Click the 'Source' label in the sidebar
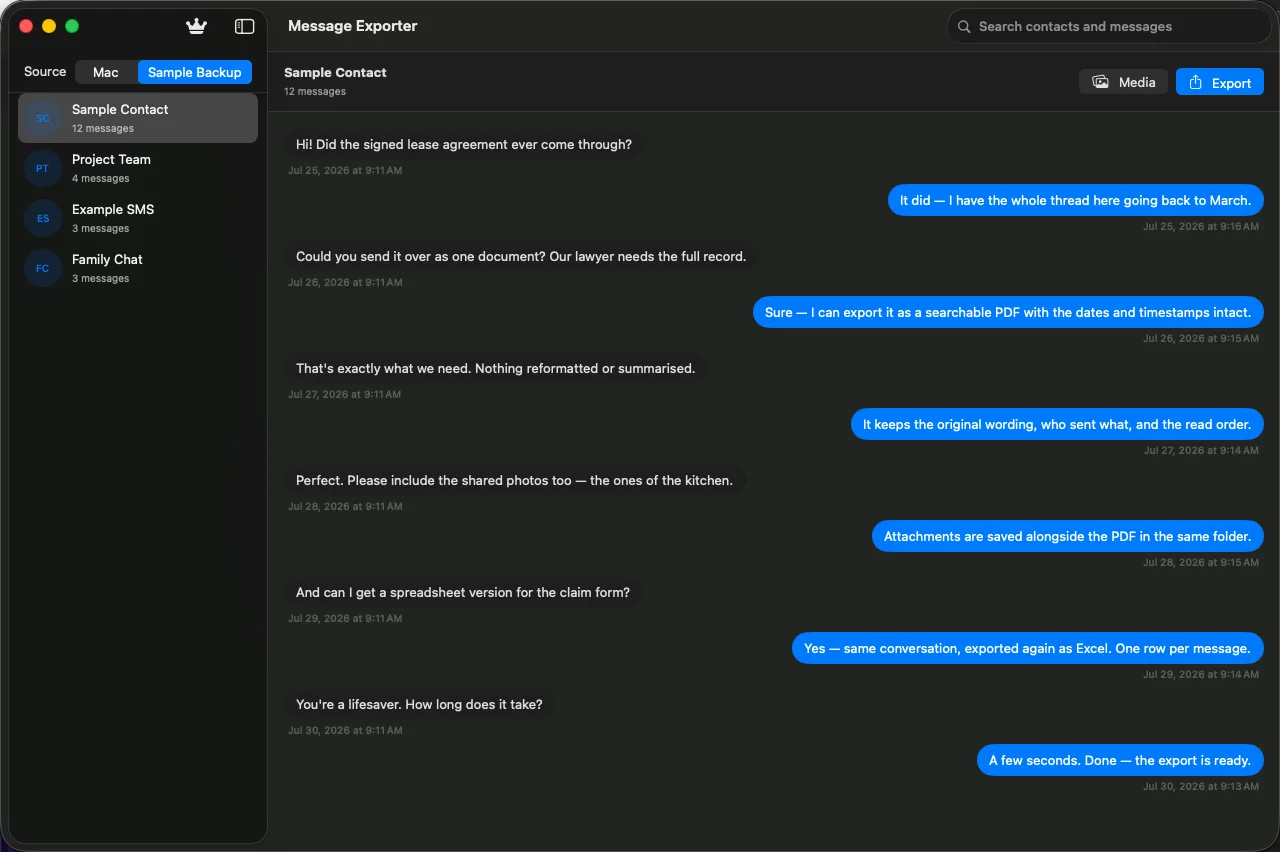1280x852 pixels. (45, 72)
